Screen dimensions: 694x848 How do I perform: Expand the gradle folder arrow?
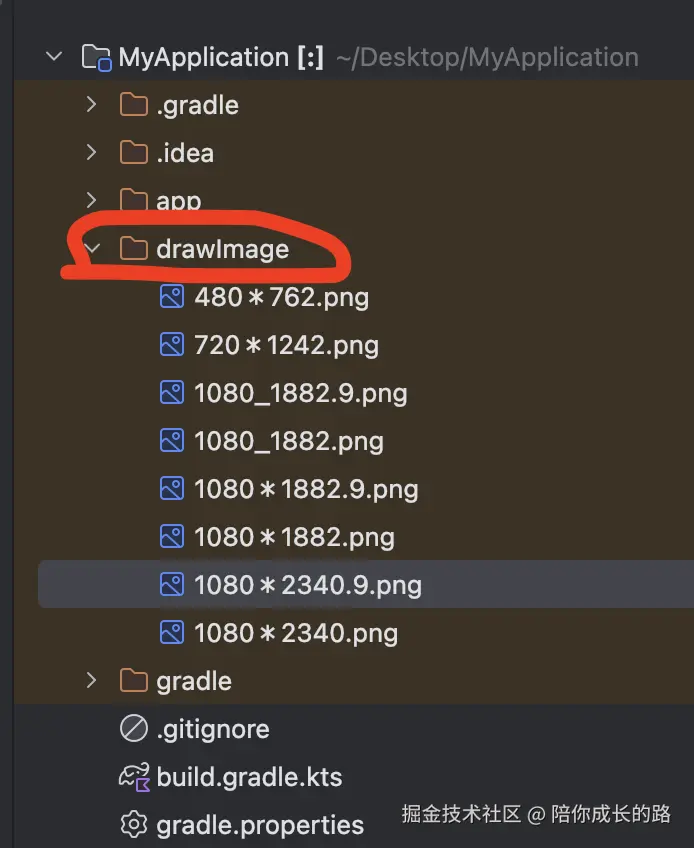pyautogui.click(x=92, y=681)
